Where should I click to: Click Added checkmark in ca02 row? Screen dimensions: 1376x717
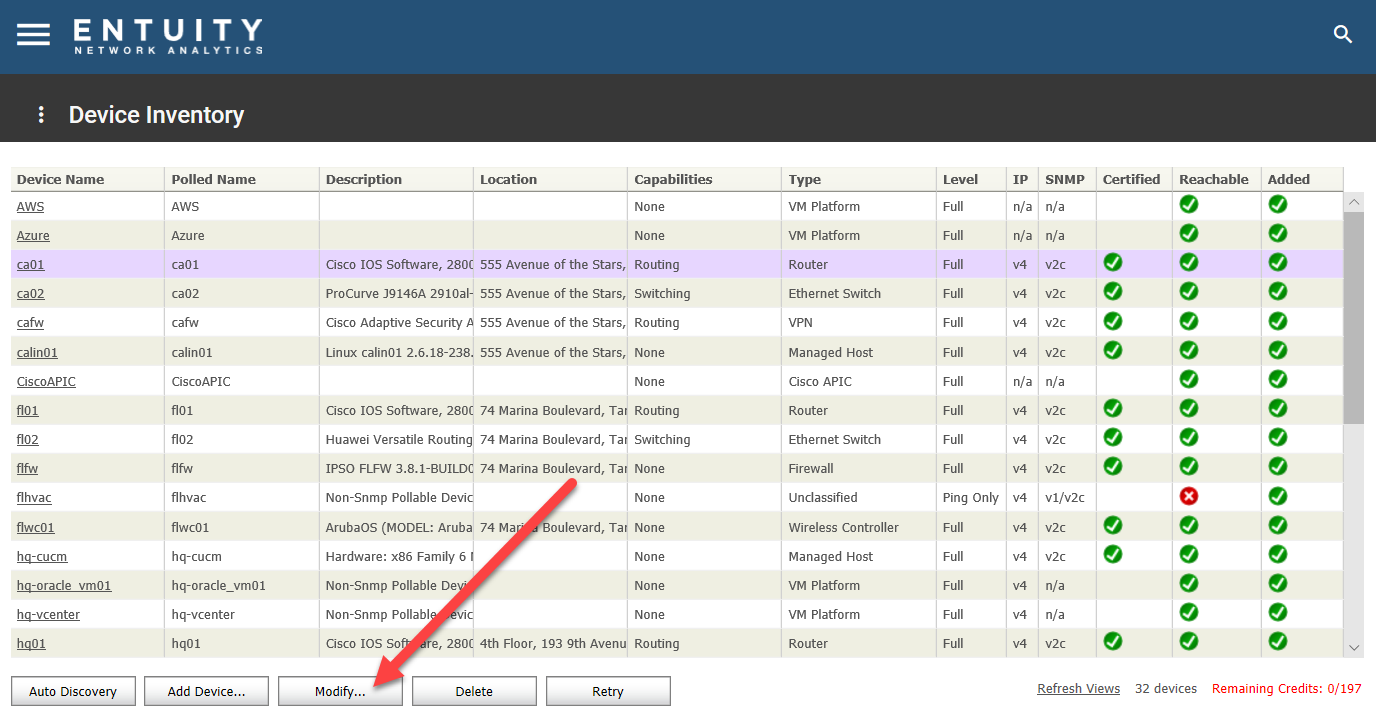tap(1278, 292)
